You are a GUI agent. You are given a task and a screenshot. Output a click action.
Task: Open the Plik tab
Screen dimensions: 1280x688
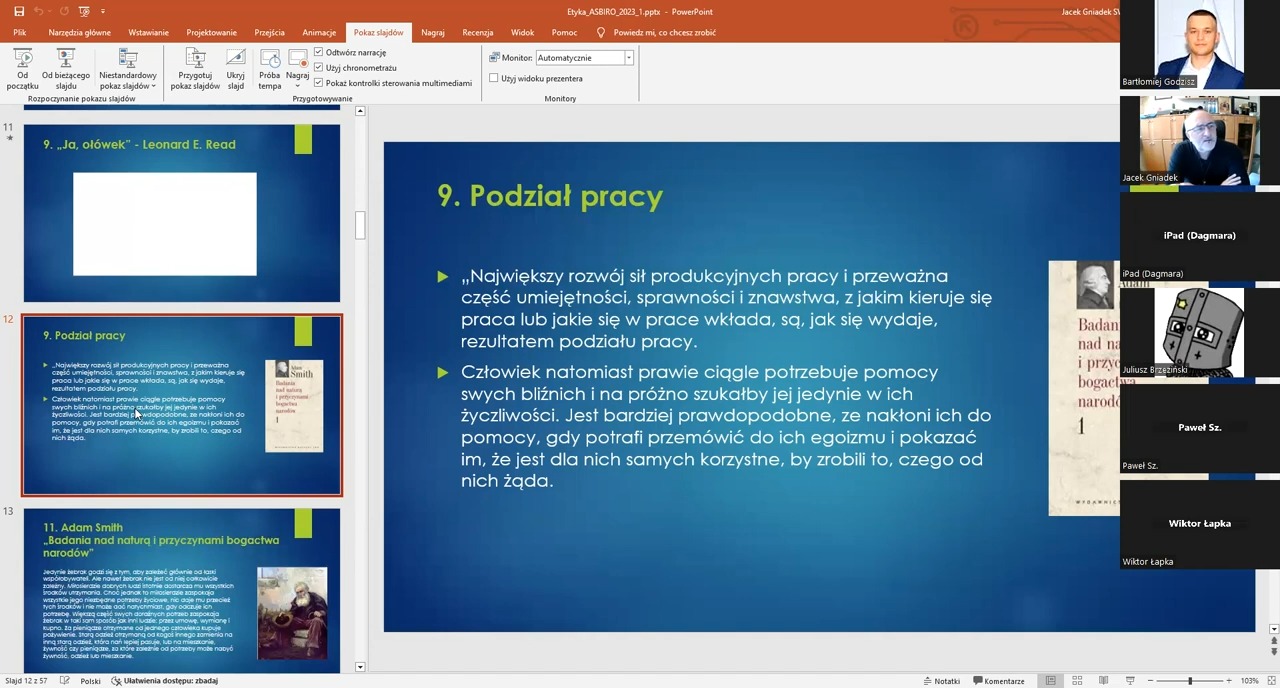20,32
